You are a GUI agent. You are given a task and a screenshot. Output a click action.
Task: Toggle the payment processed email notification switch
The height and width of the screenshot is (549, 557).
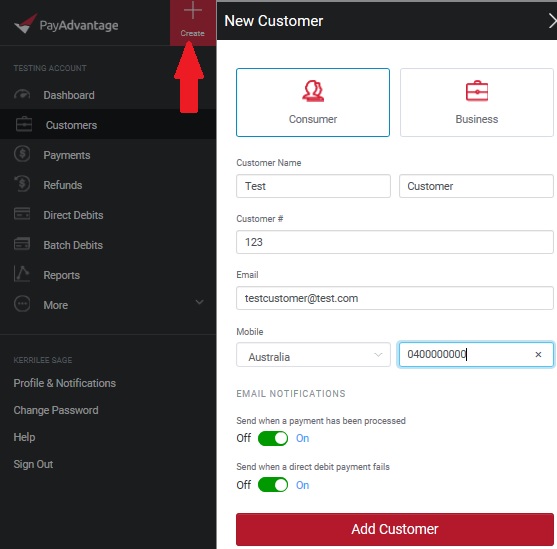click(x=273, y=438)
